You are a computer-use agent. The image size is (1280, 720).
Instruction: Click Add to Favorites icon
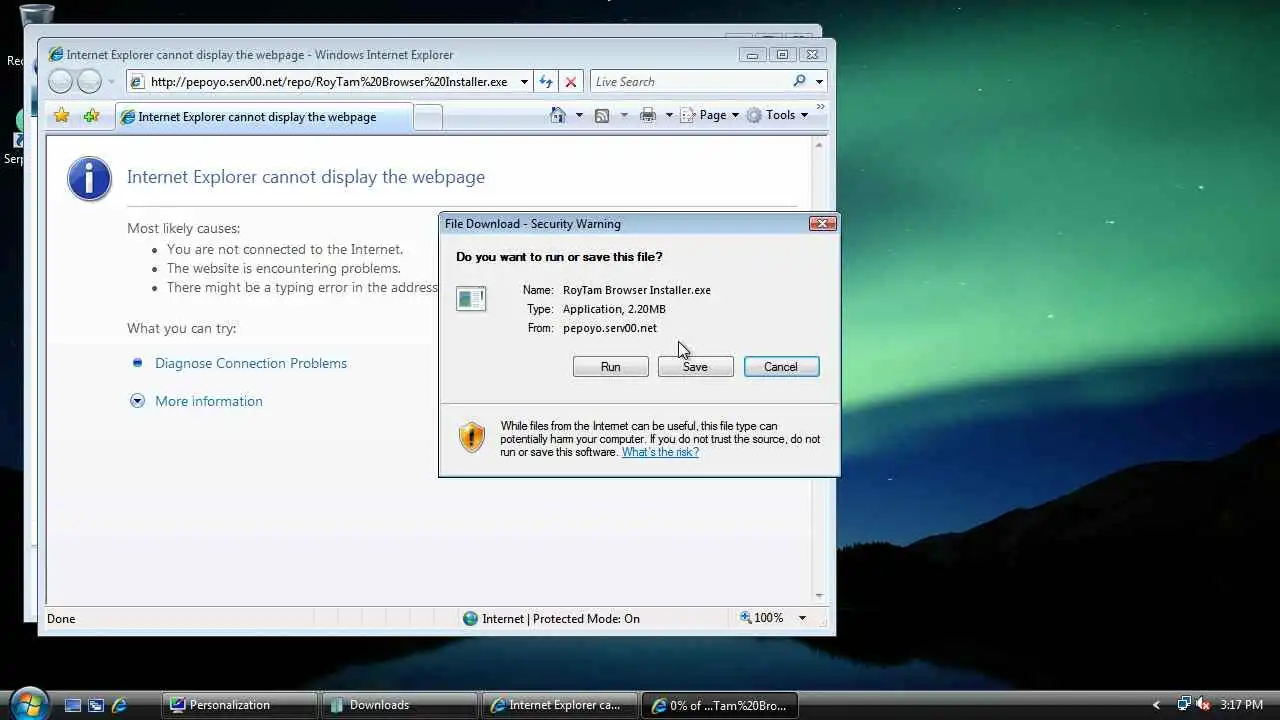92,116
